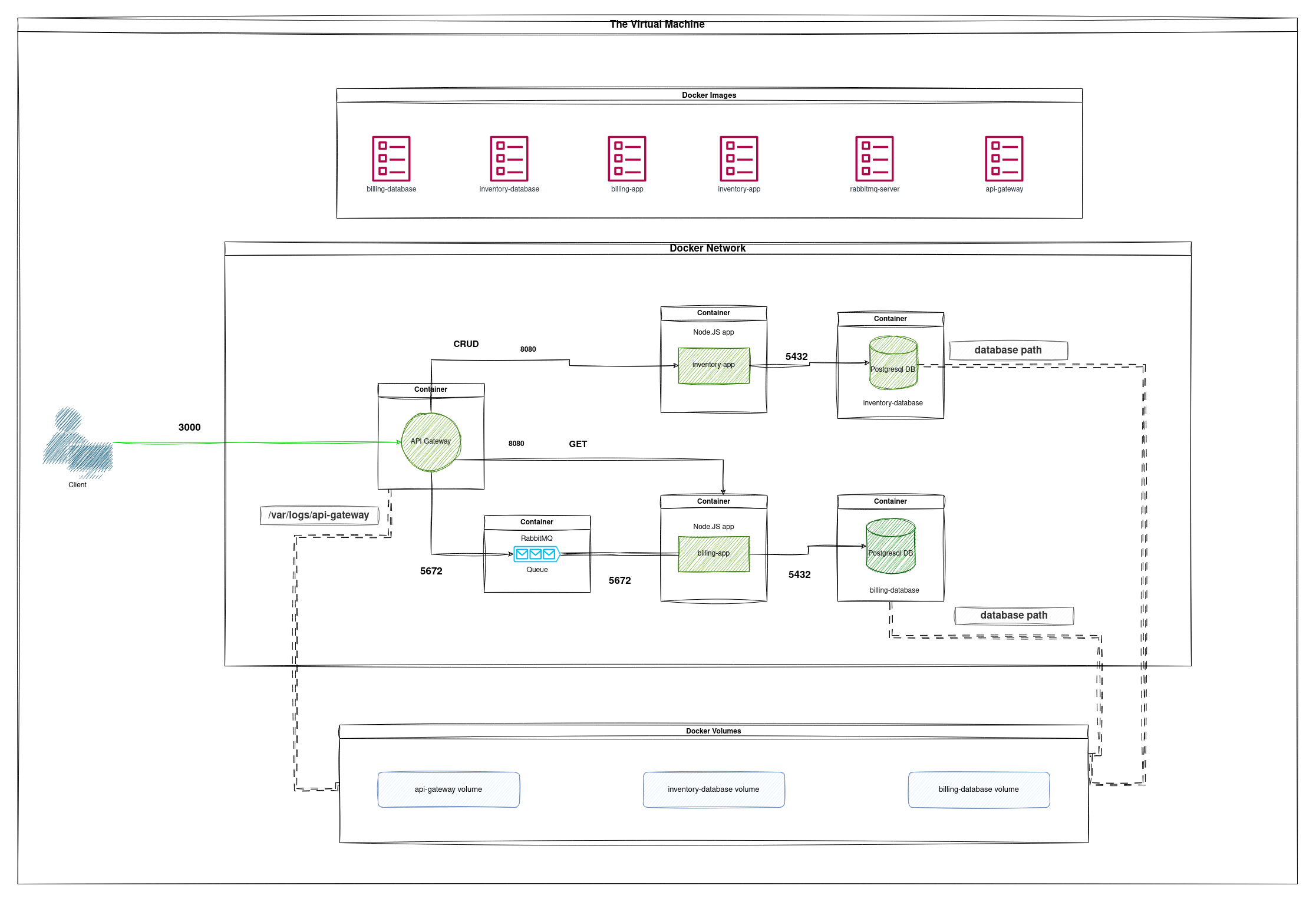Select the api-gateway volume box
1316x902 pixels.
pyautogui.click(x=448, y=789)
